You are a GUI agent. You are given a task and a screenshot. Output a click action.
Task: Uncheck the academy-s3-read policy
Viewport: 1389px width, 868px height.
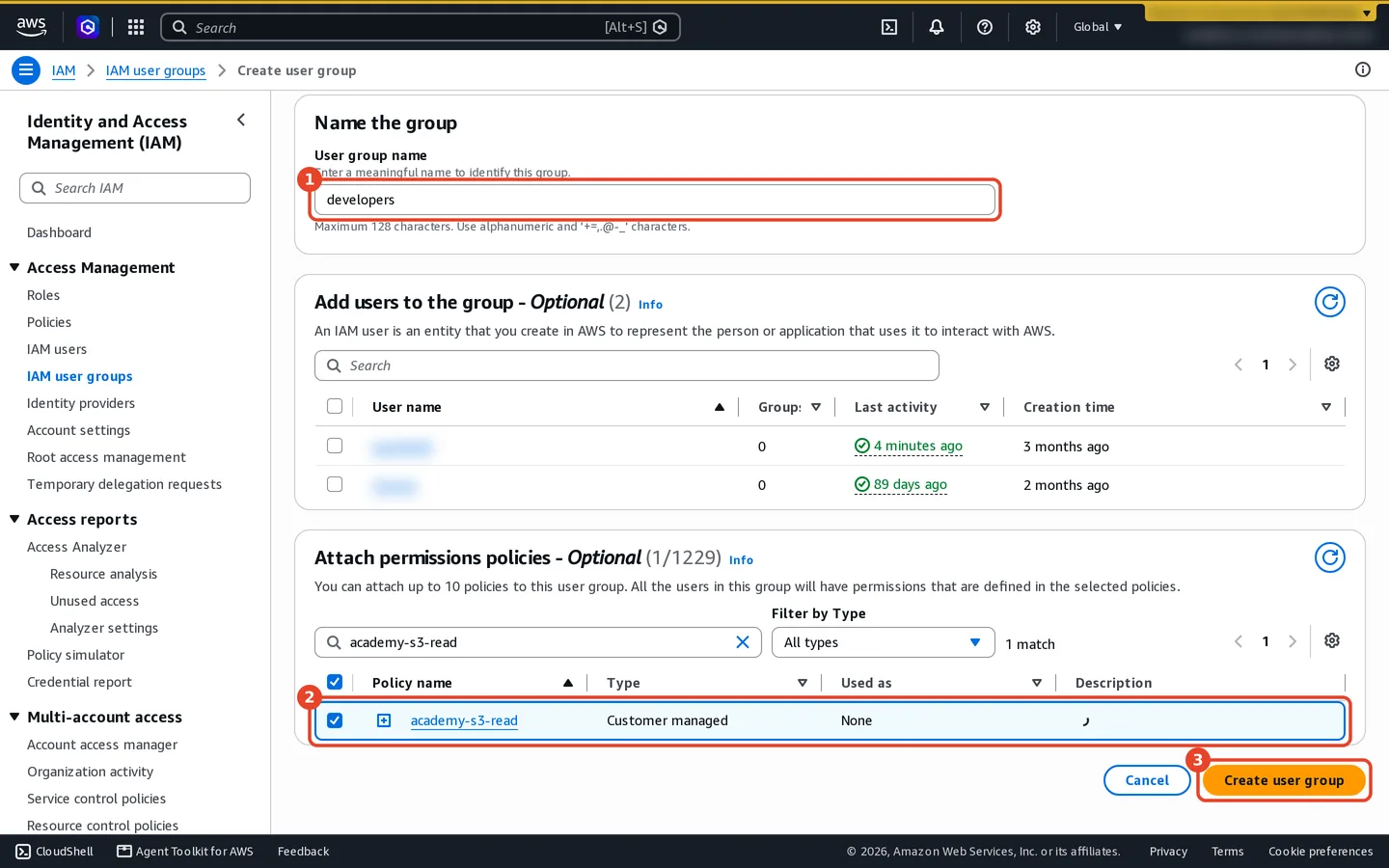coord(335,720)
